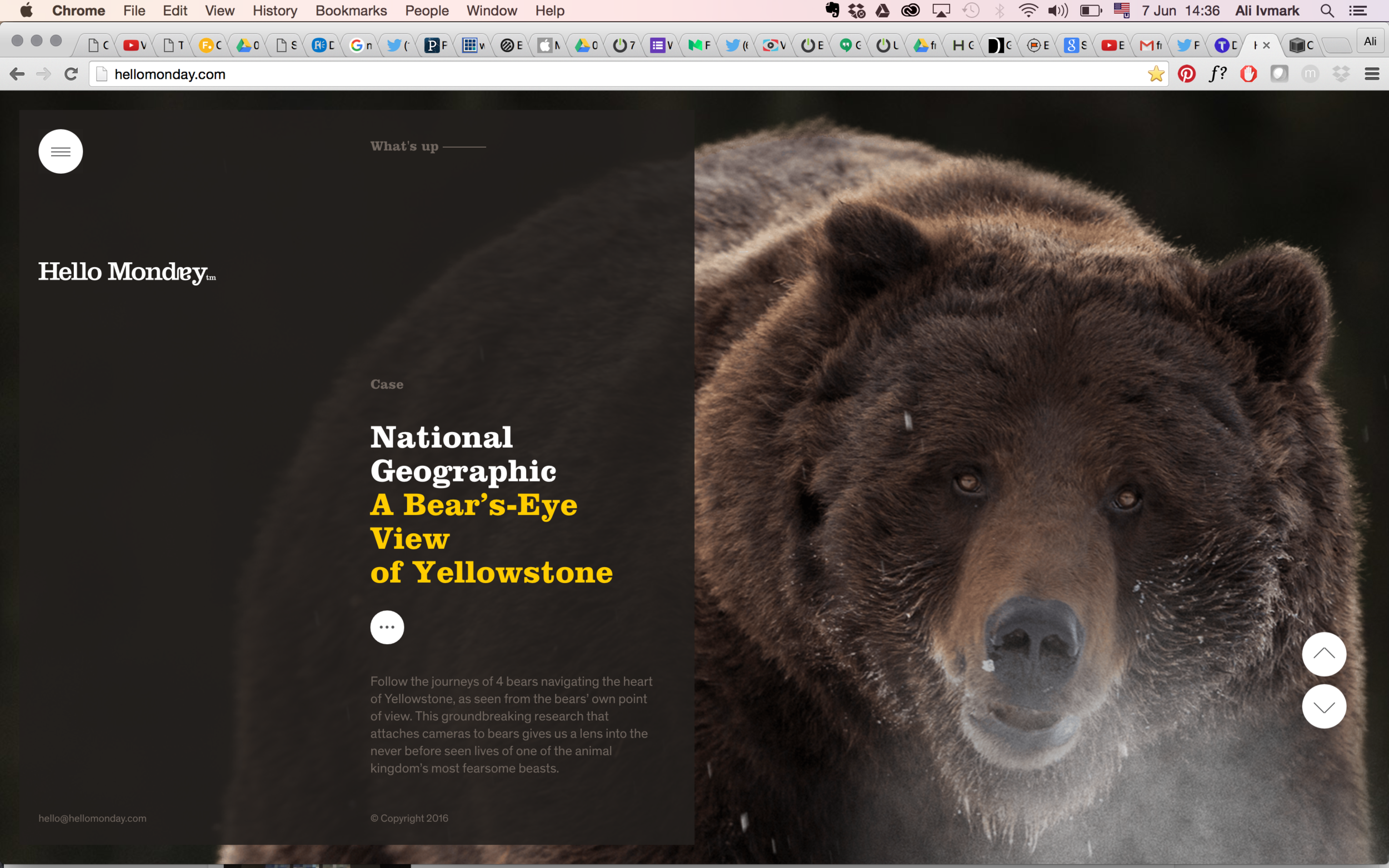Open the View menu

pos(220,11)
